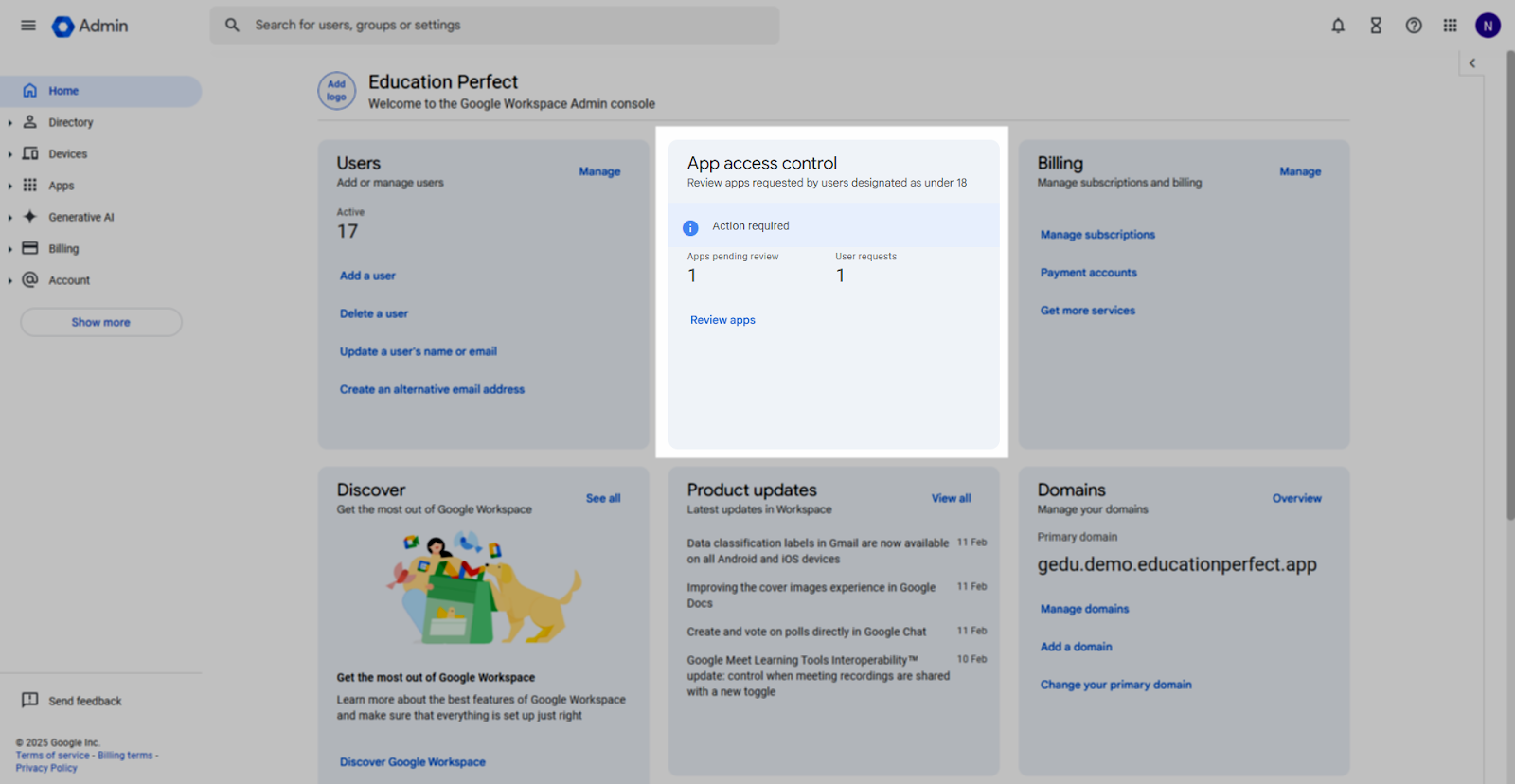The image size is (1515, 784).
Task: Click the Google Admin logo
Action: 90,26
